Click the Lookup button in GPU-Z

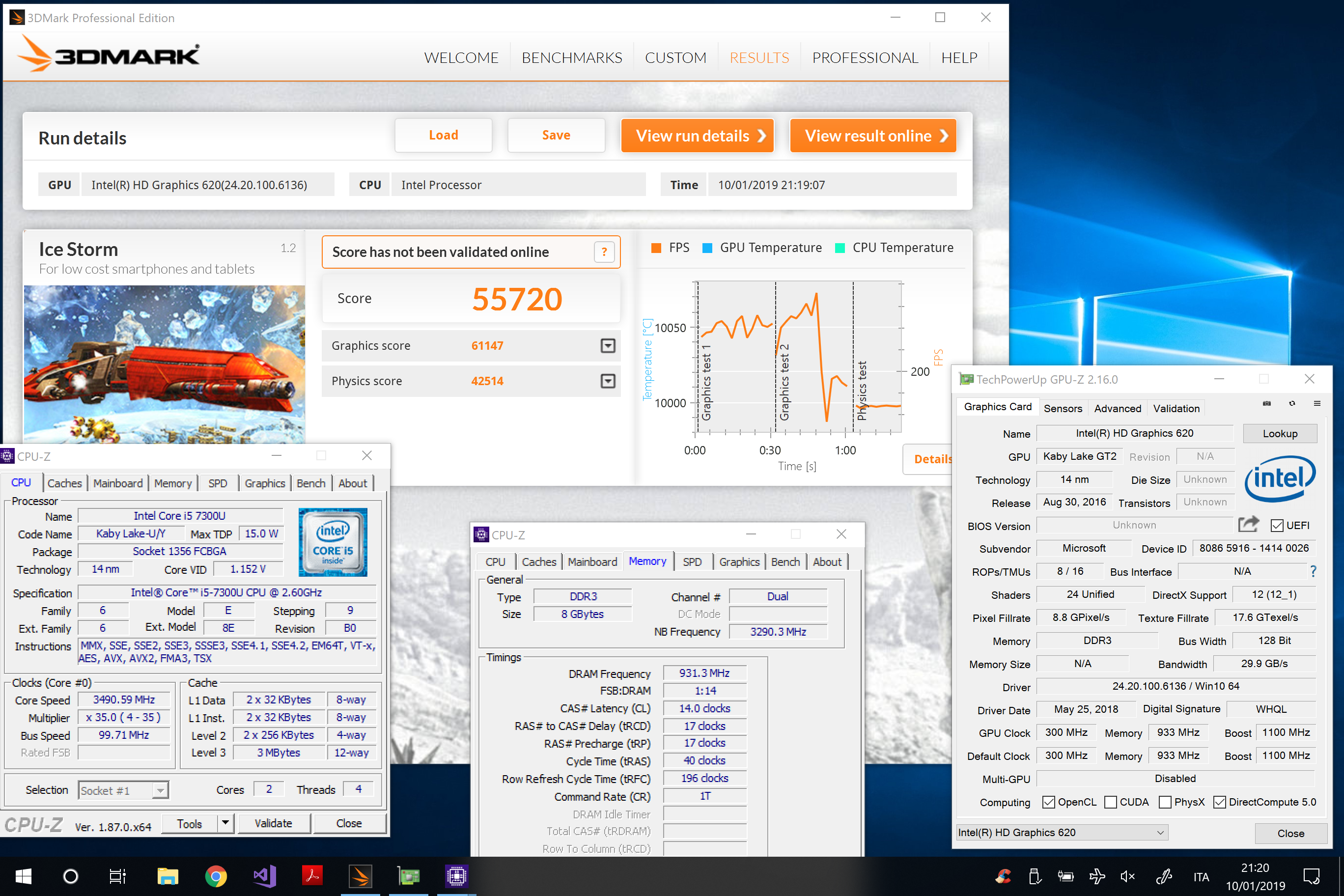1280,433
